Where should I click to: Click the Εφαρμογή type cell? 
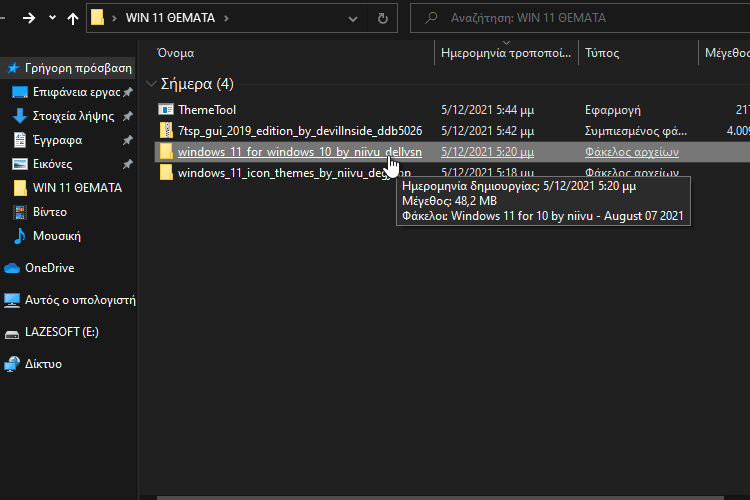coord(613,110)
